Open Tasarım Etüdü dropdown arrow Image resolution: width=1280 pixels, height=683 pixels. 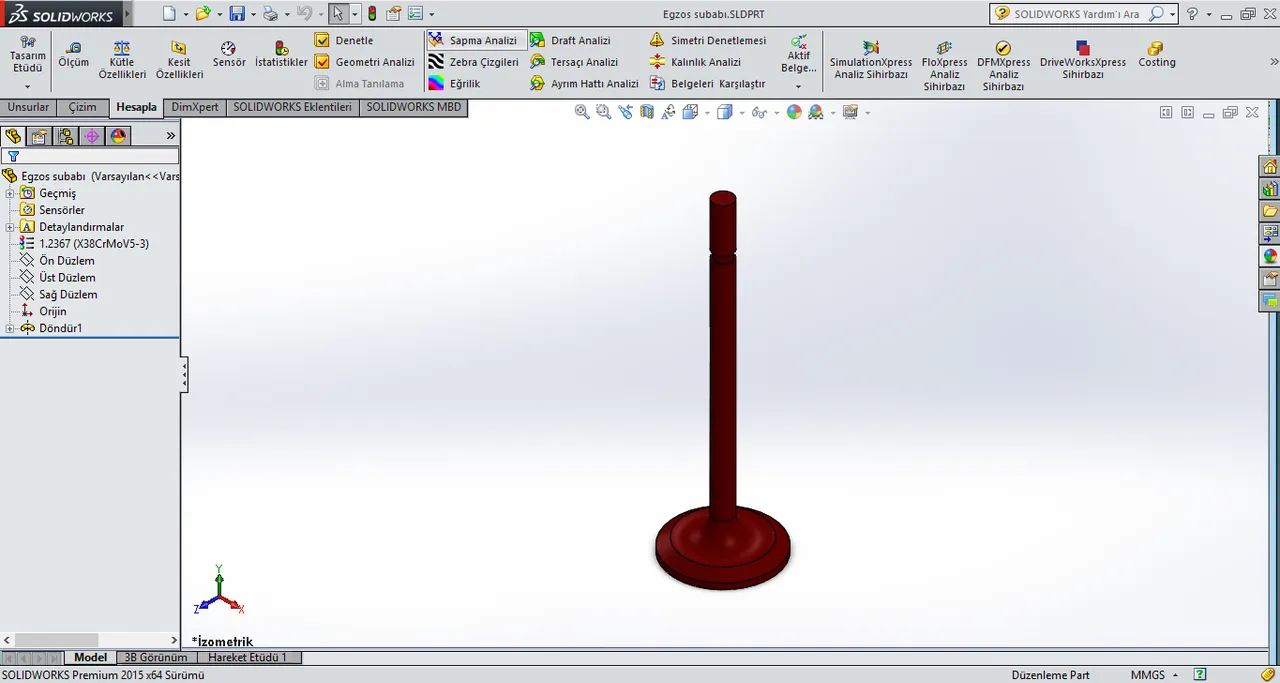click(27, 87)
